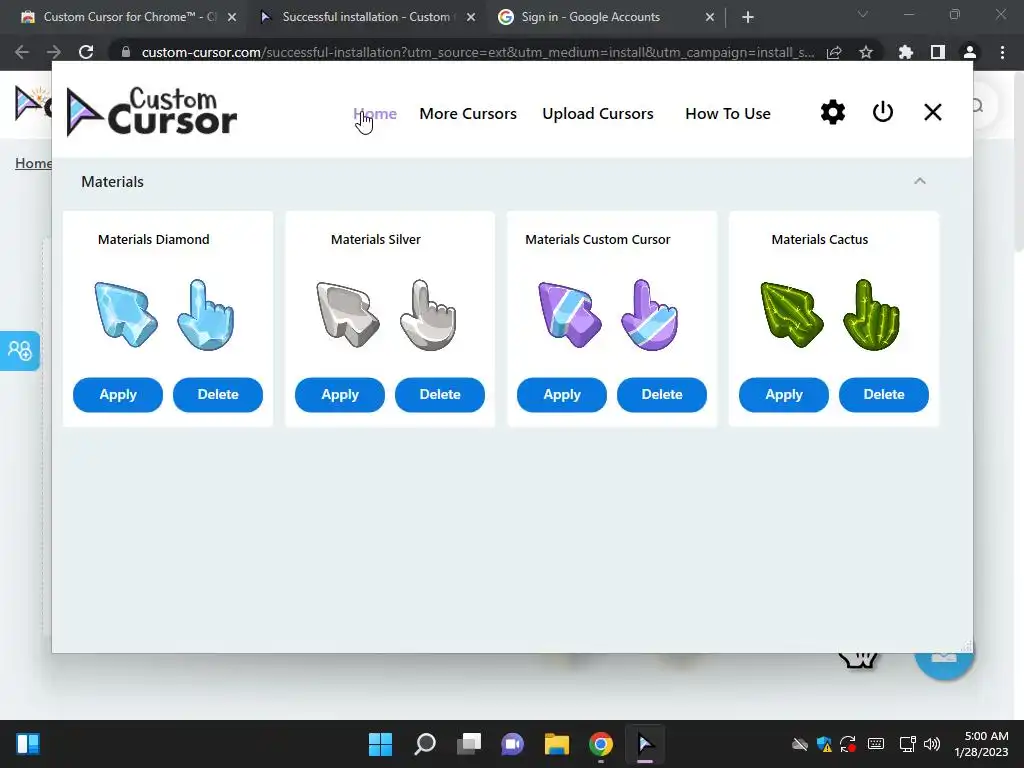Image resolution: width=1024 pixels, height=768 pixels.
Task: Go to the Home menu item
Action: point(375,114)
